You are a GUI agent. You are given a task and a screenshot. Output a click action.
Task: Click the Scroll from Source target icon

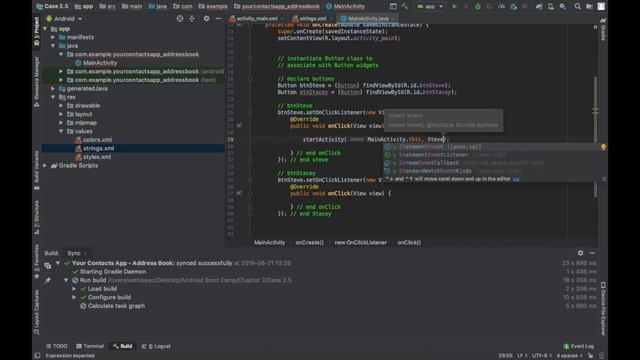180,19
